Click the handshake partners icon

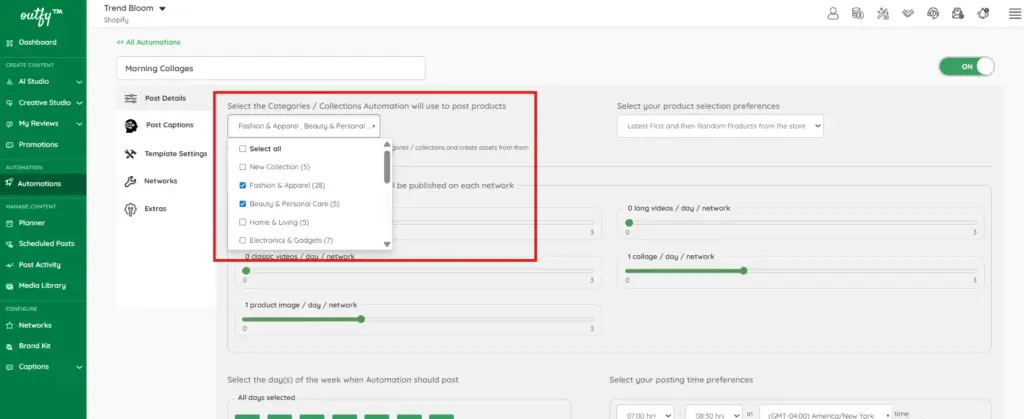(908, 13)
